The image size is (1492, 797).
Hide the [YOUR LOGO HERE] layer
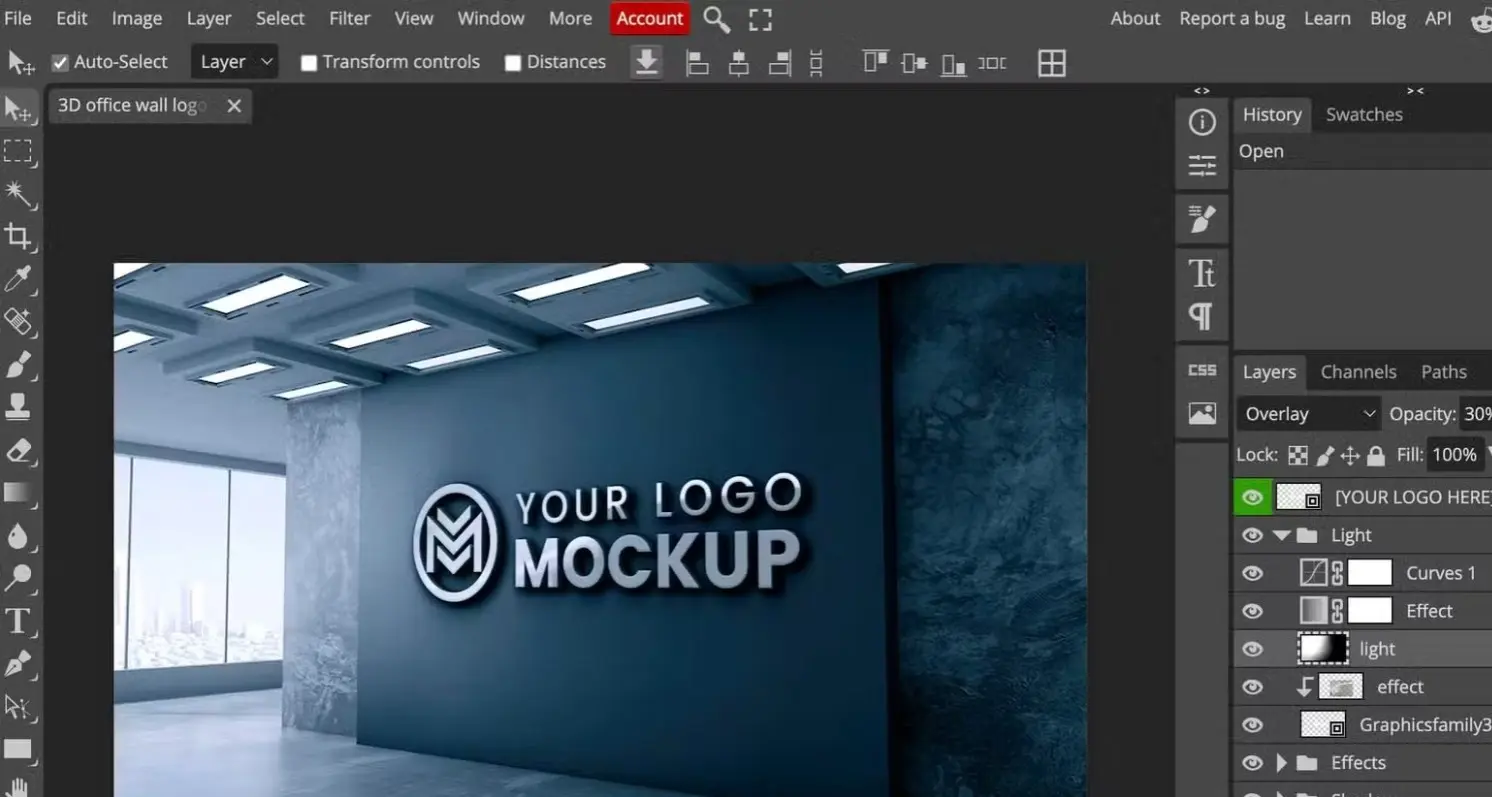(x=1252, y=497)
